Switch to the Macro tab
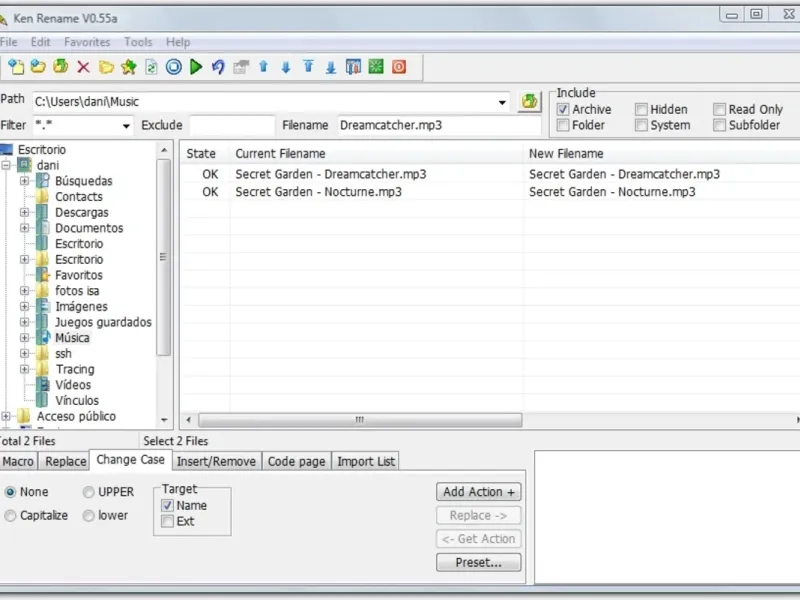 coord(18,461)
